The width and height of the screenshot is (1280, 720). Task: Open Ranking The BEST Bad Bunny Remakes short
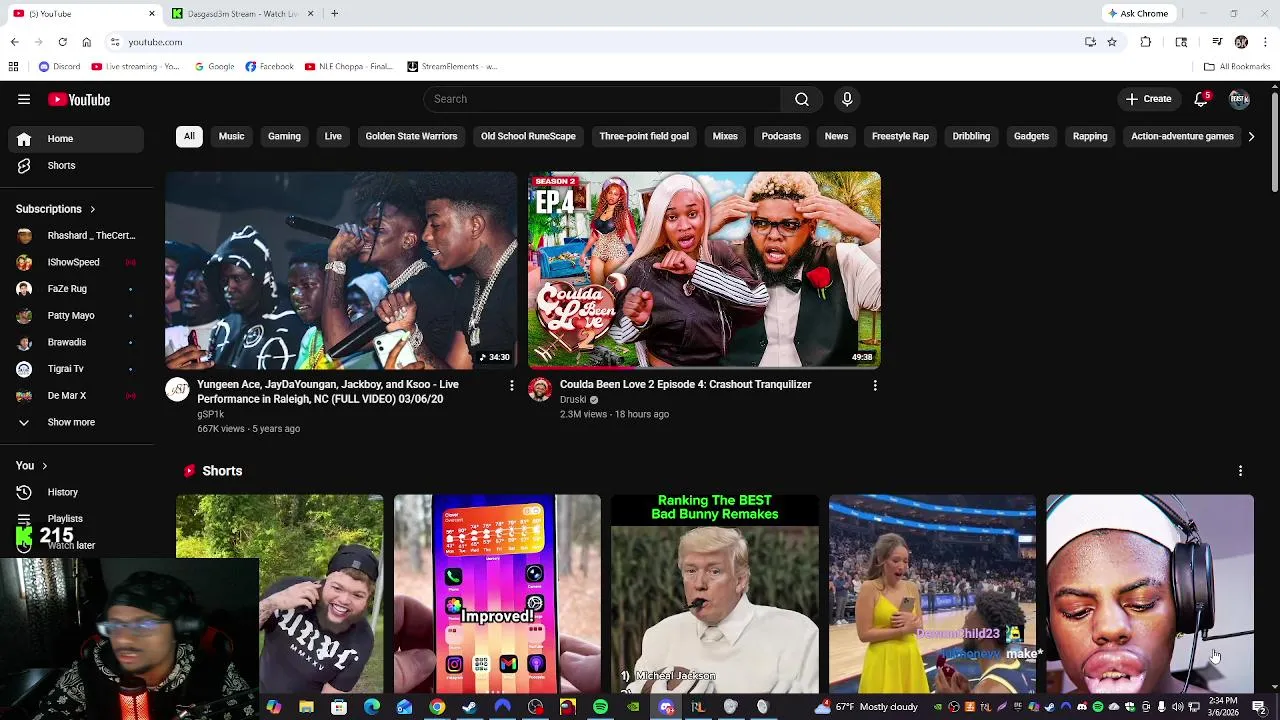[715, 594]
